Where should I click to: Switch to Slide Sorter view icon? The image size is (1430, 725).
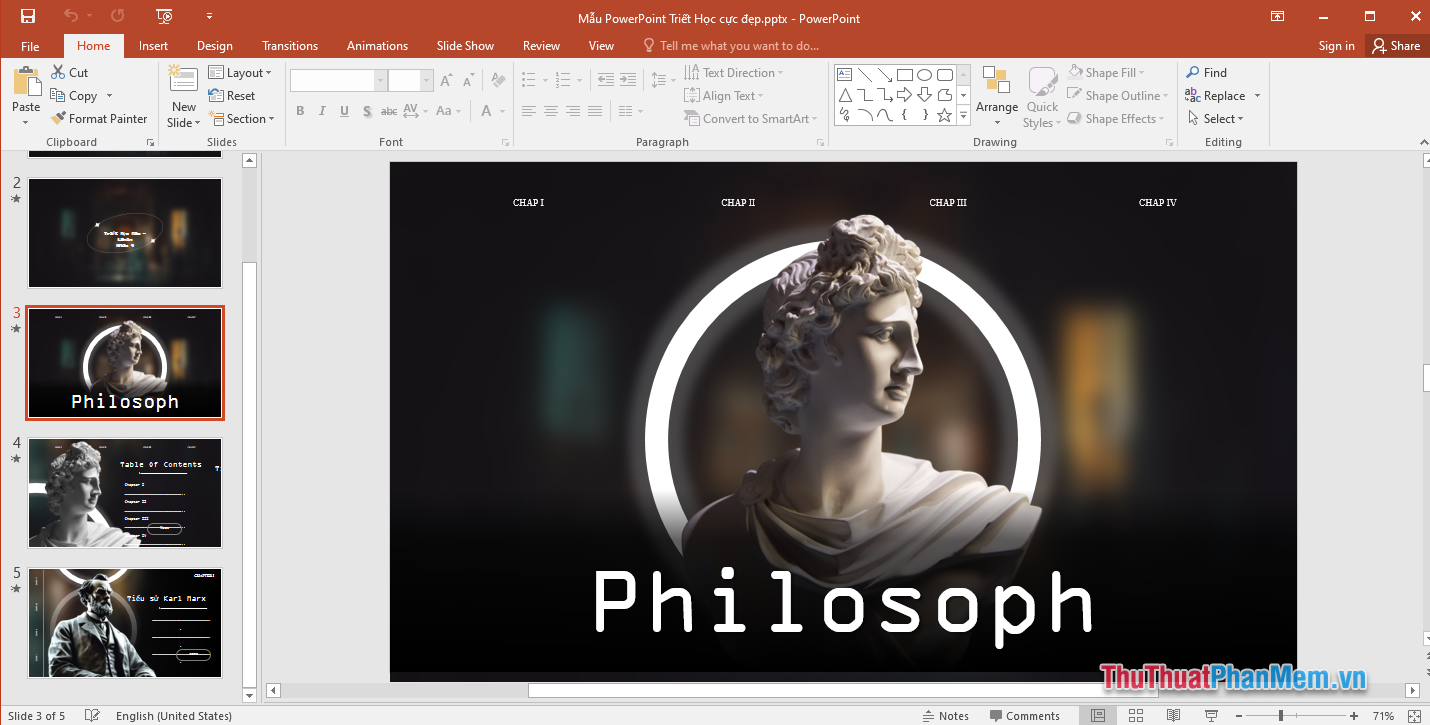(1136, 715)
